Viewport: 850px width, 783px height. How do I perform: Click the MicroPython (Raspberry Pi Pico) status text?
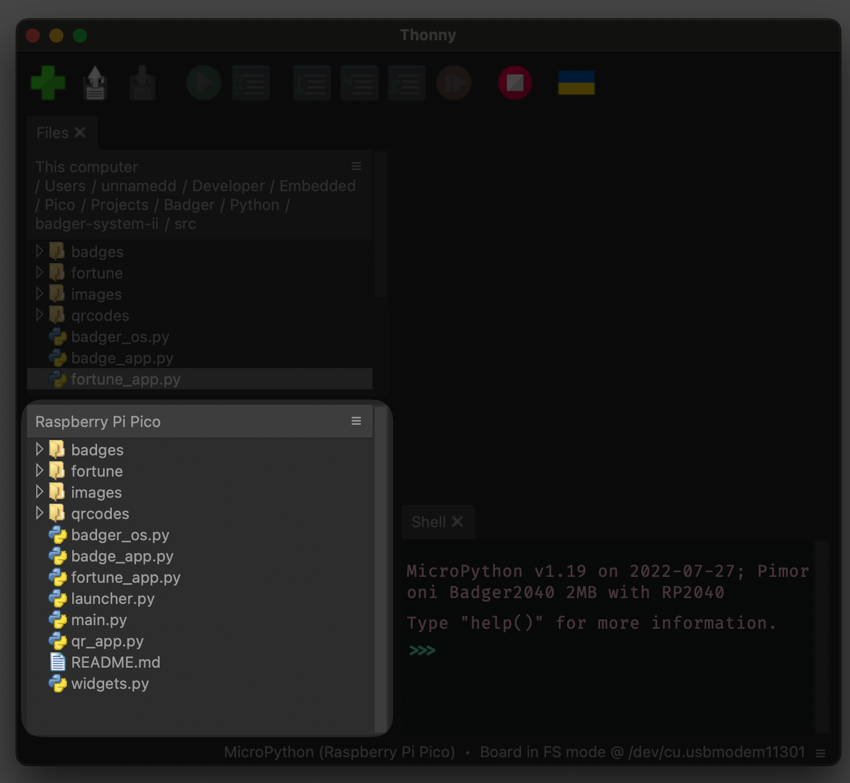pyautogui.click(x=339, y=752)
